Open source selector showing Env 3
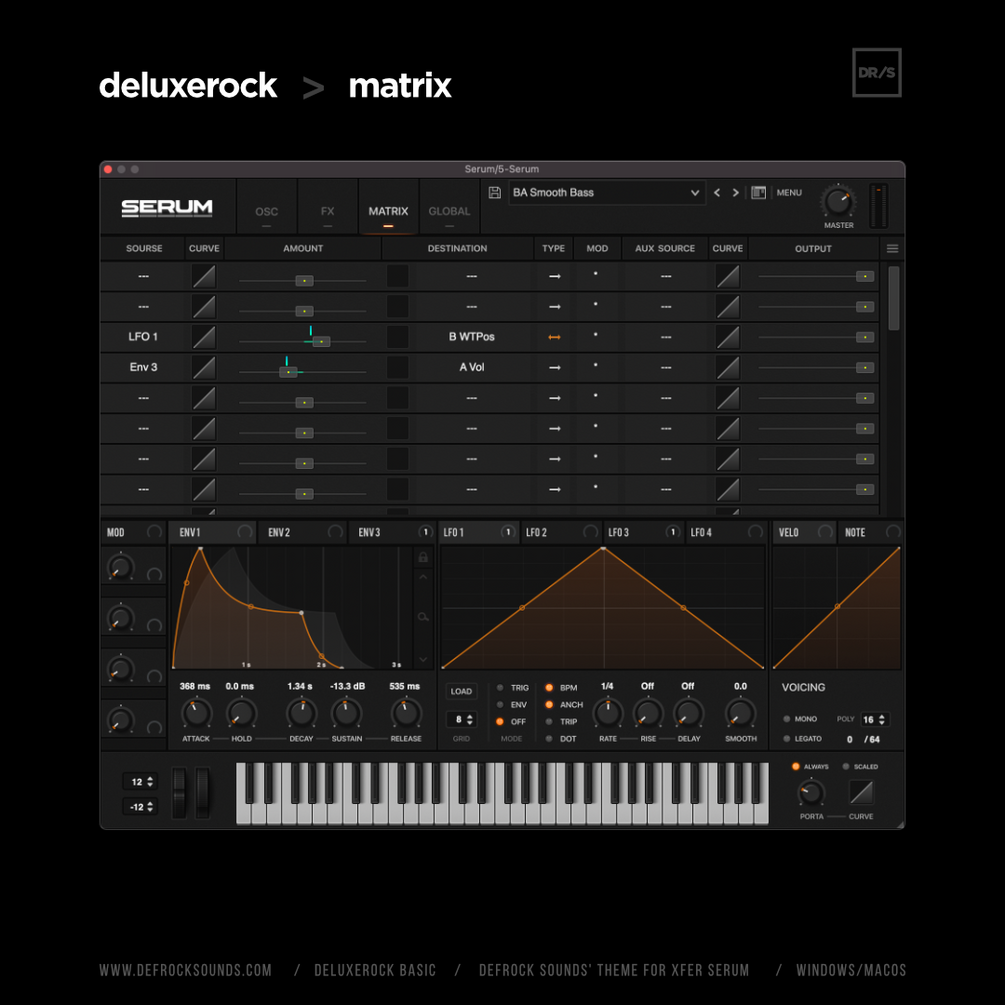The image size is (1005, 1005). coord(143,367)
